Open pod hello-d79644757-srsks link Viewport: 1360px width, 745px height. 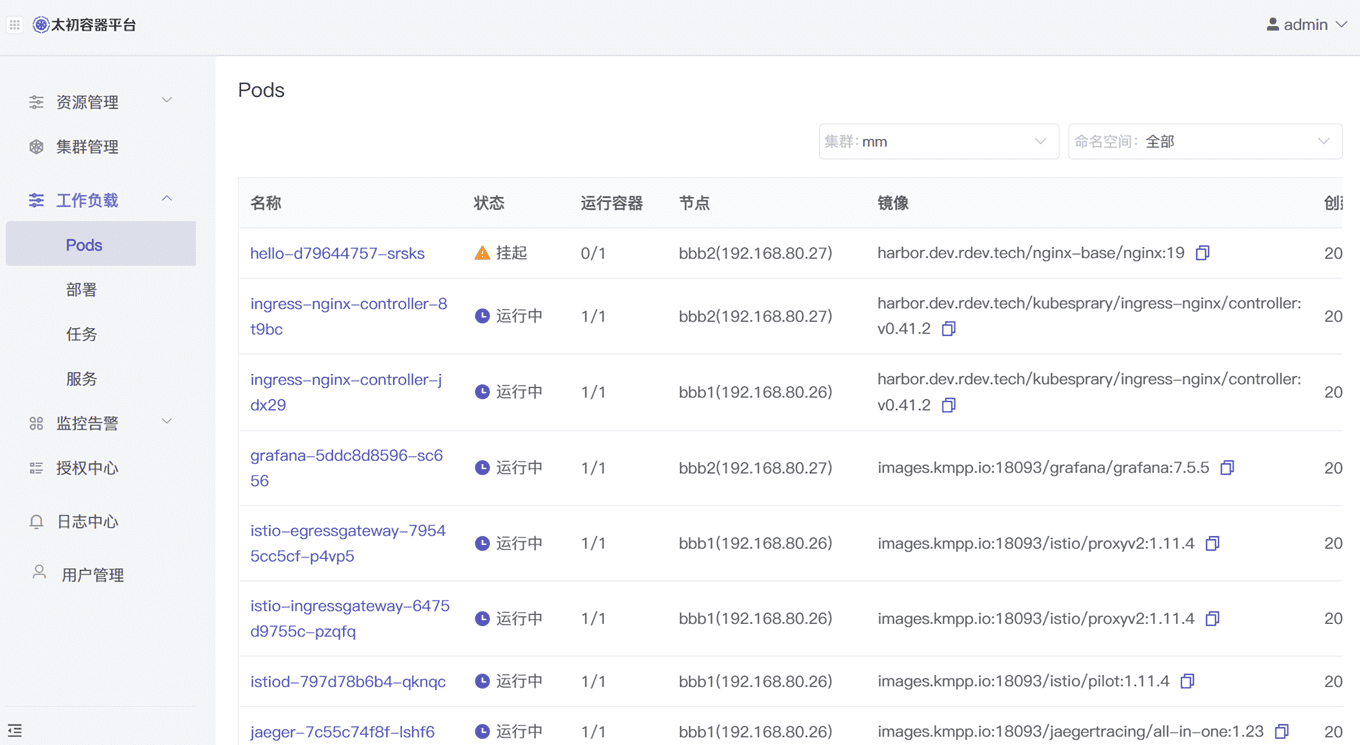click(x=337, y=253)
